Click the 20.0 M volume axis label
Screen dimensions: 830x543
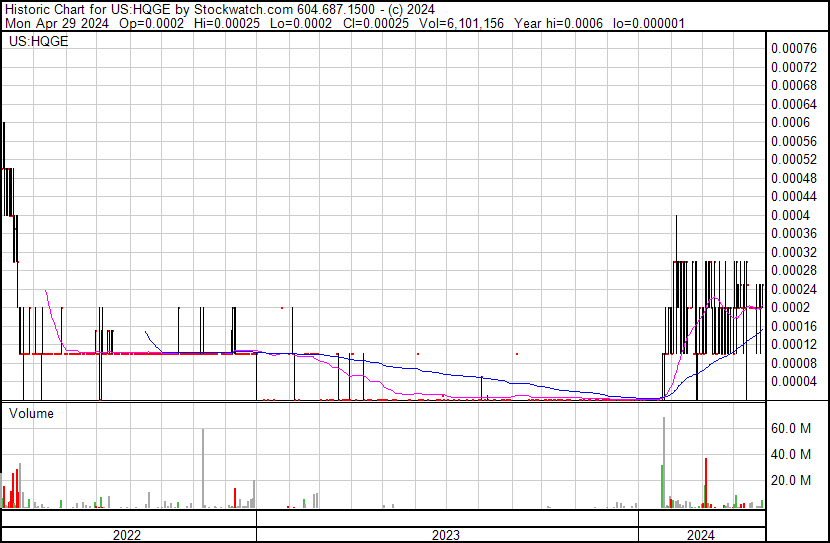[x=791, y=480]
